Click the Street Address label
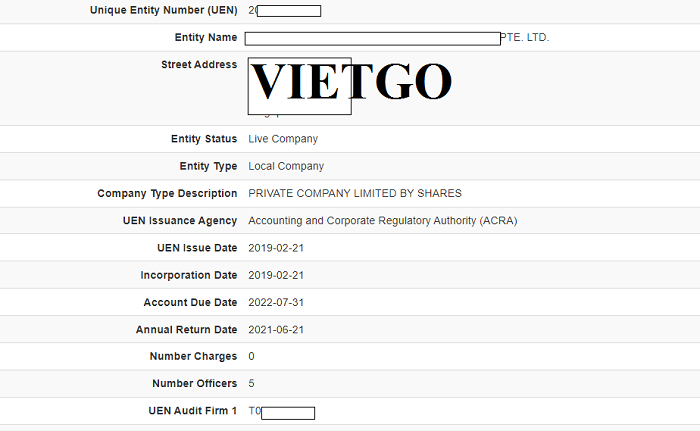 point(199,65)
